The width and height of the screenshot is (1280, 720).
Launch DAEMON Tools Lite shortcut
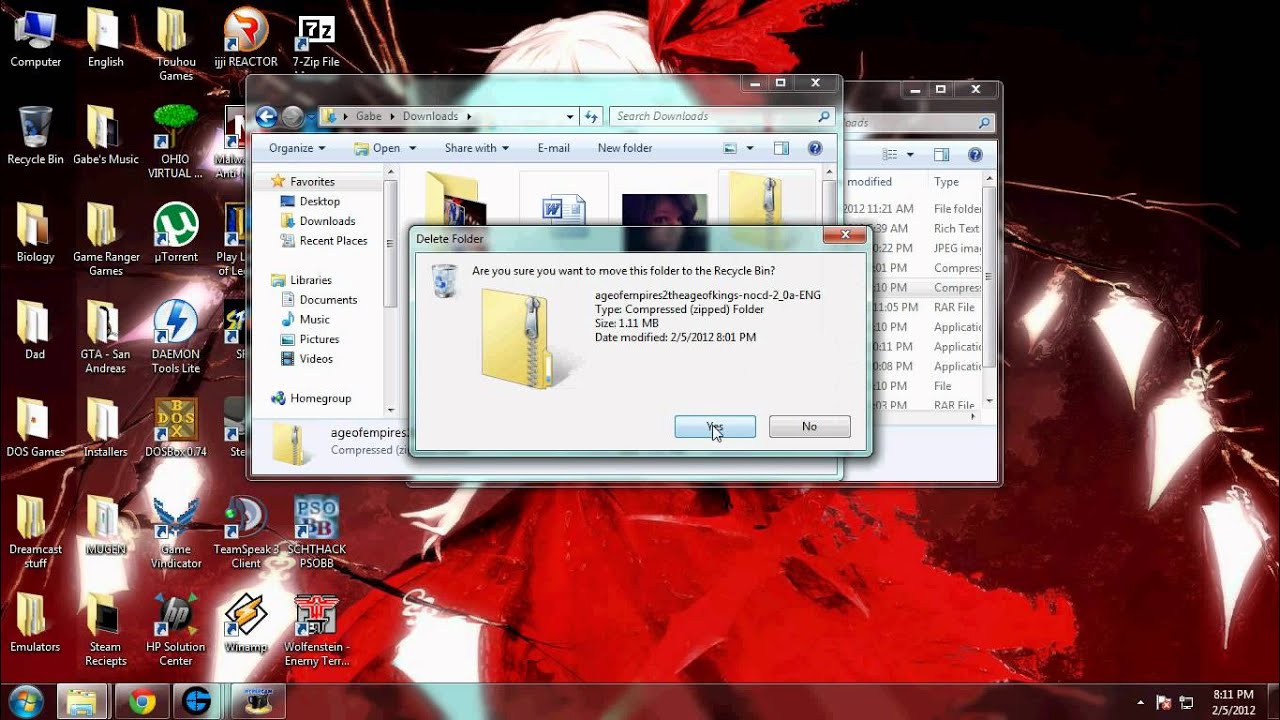(176, 337)
